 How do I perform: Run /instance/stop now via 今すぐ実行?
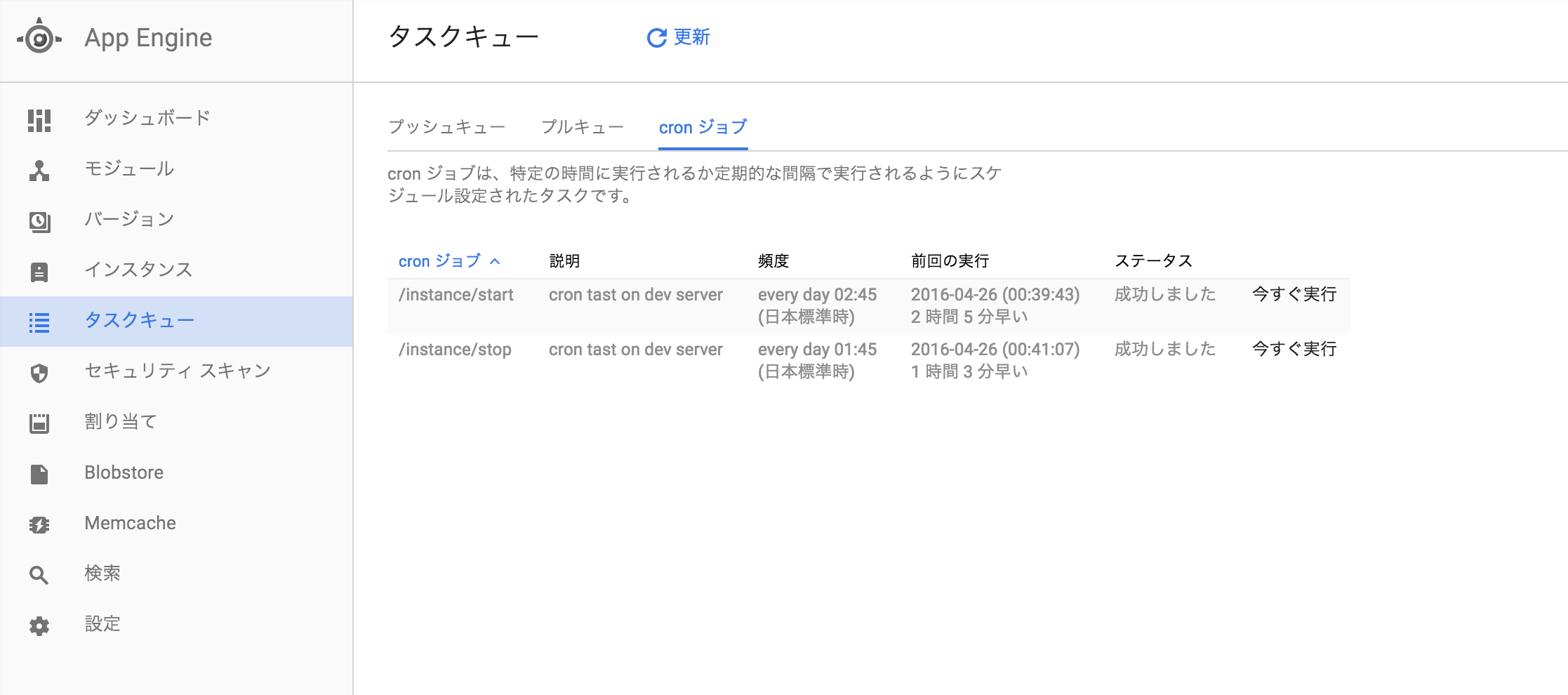(1292, 349)
